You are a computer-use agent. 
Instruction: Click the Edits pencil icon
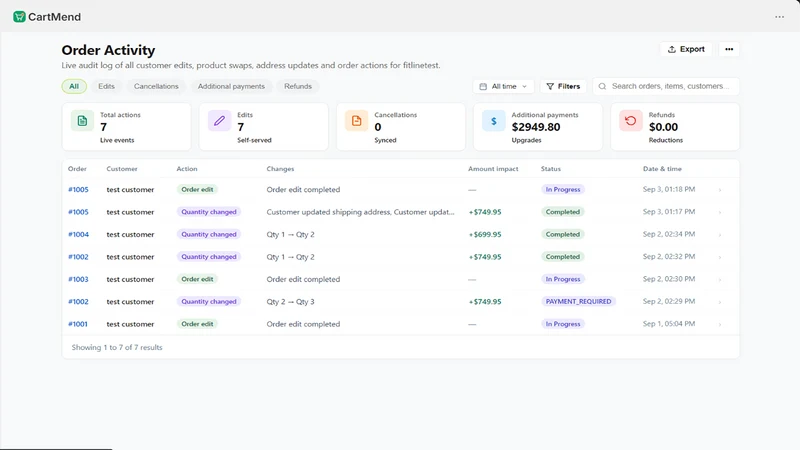coord(219,121)
